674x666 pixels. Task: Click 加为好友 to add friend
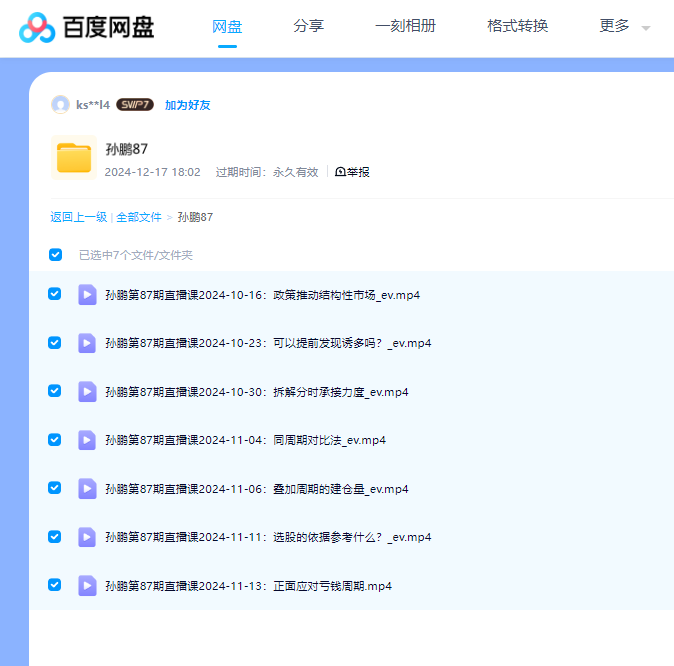(187, 105)
